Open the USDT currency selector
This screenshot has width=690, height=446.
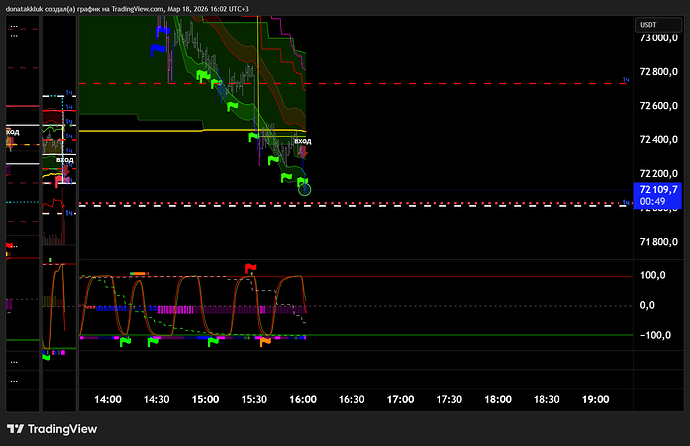coord(648,25)
